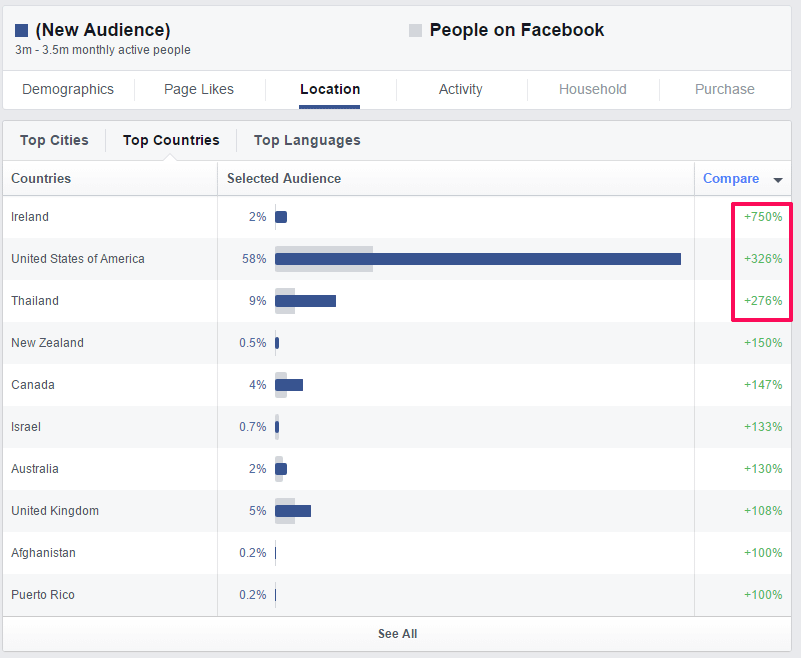Click See All at the table bottom
This screenshot has height=658, width=801.
pos(397,634)
